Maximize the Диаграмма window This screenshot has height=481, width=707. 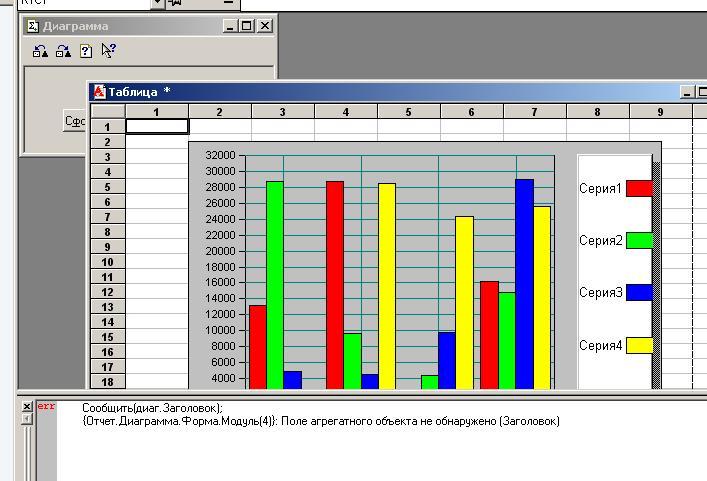[247, 26]
